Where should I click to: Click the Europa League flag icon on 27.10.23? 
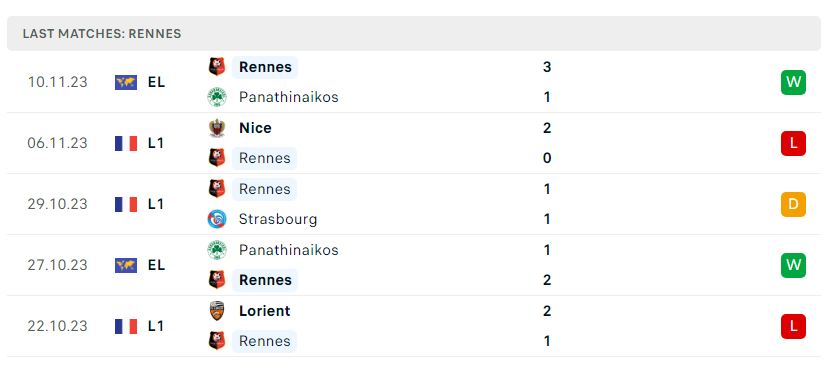(x=126, y=265)
